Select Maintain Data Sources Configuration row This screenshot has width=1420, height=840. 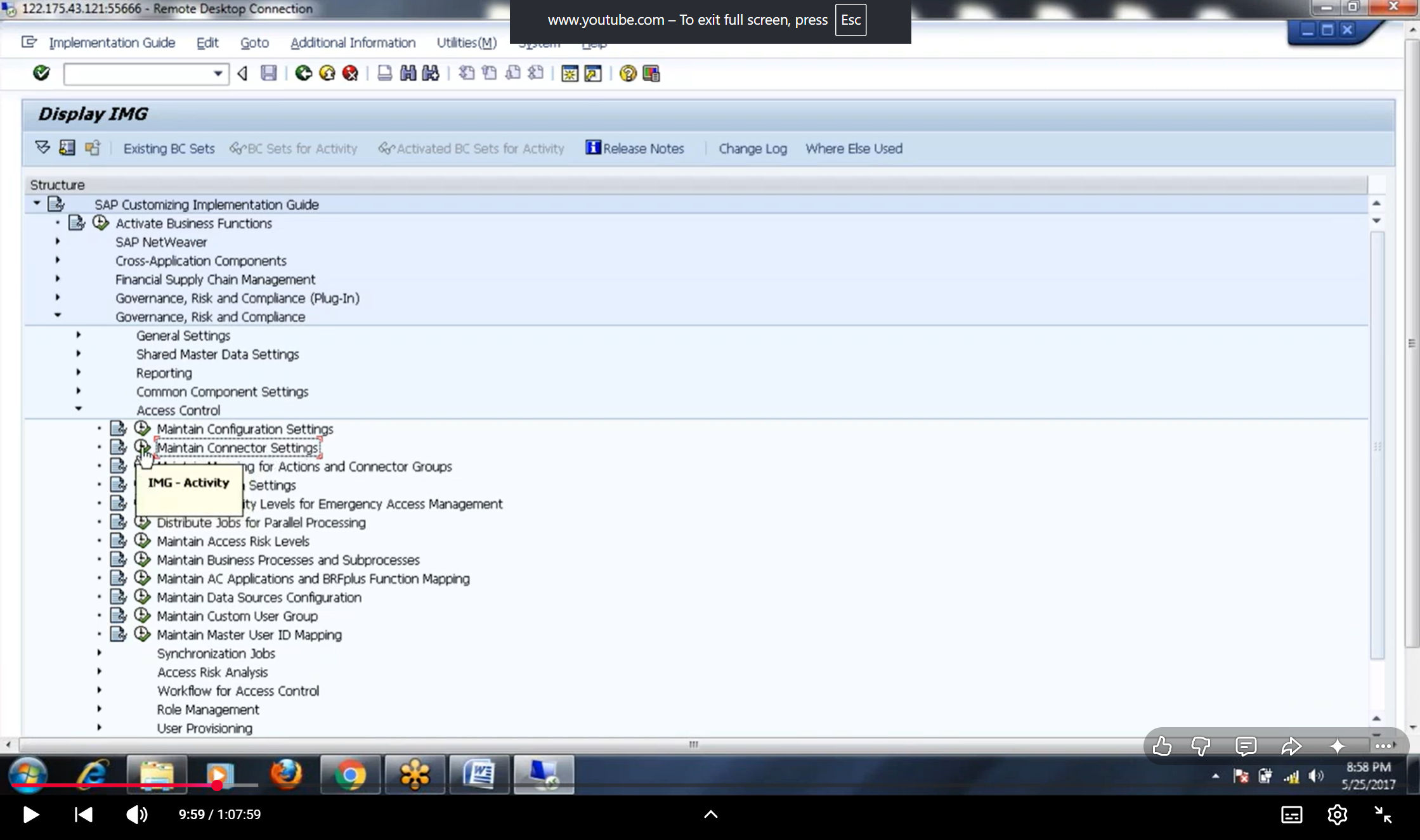coord(259,597)
